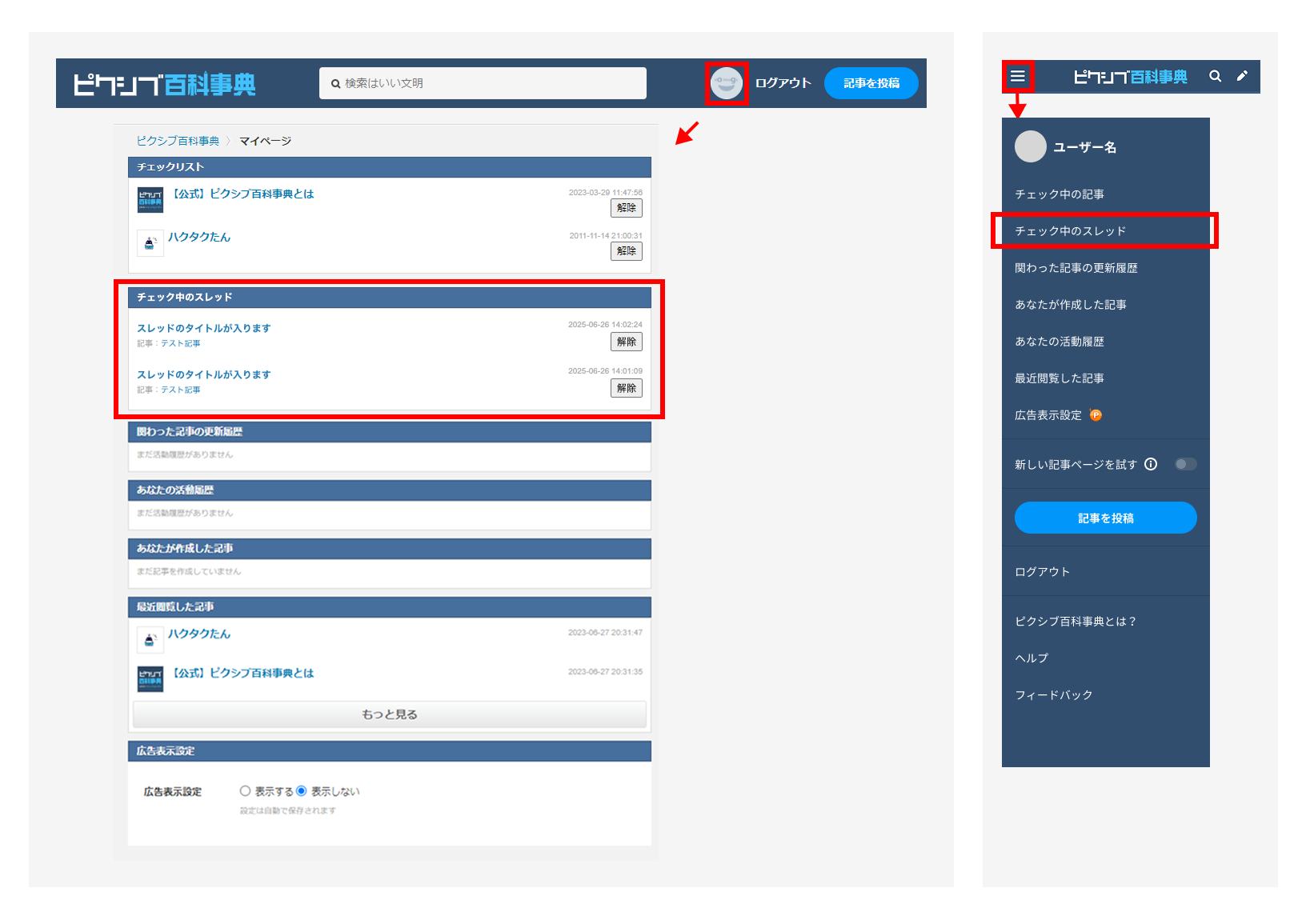Click the ハクタクたん thumbnail in チェックリスト
The width and height of the screenshot is (1314, 924).
pos(150,243)
